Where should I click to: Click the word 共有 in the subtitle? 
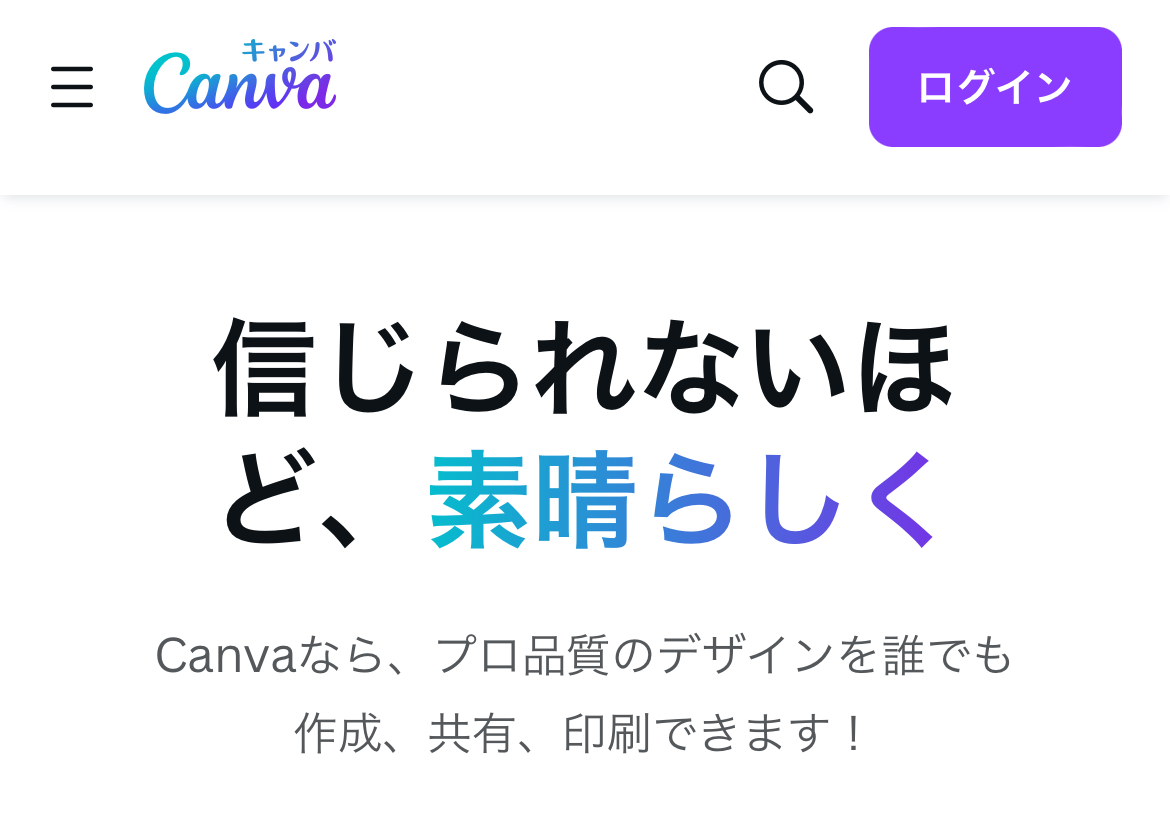click(x=472, y=733)
